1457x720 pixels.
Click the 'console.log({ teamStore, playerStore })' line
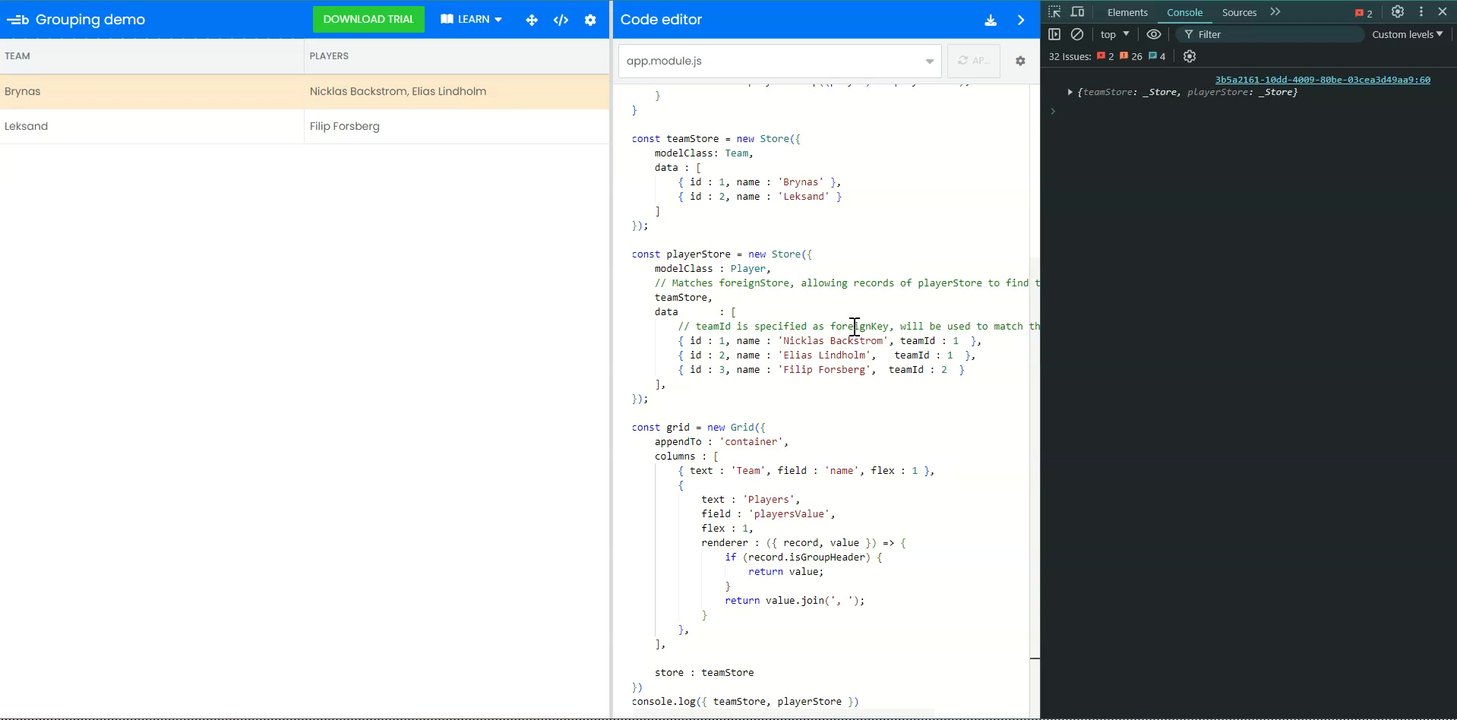pyautogui.click(x=745, y=701)
